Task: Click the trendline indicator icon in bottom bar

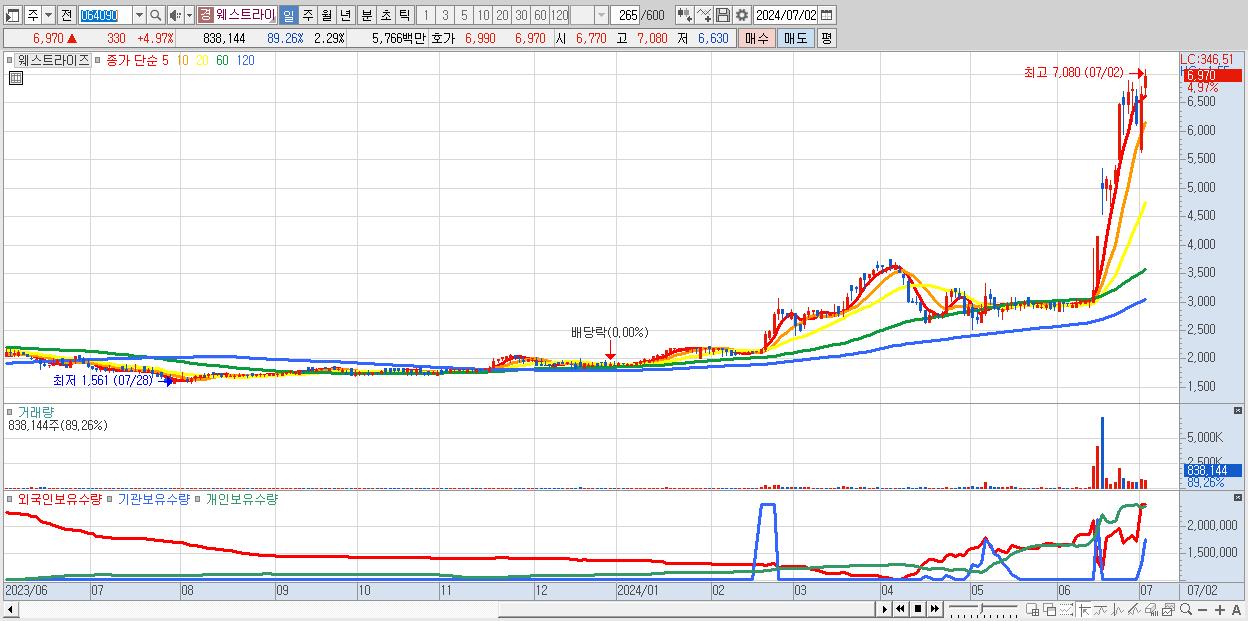Action: point(1134,609)
